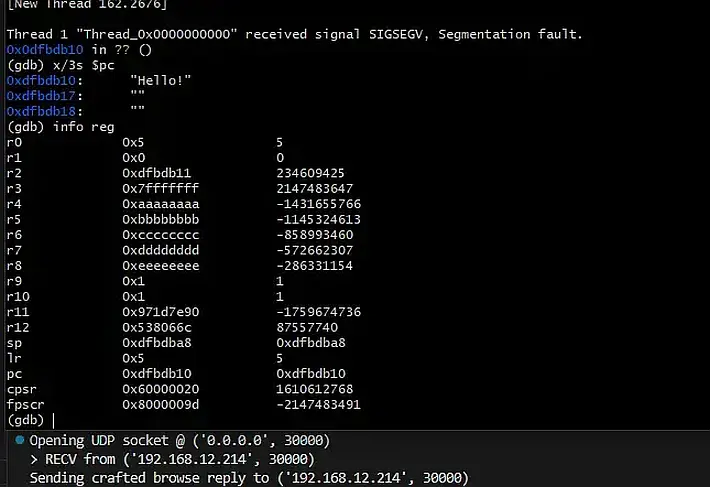
Task: Click the blue 0xdfbdb18 memory address
Action: coord(41,111)
